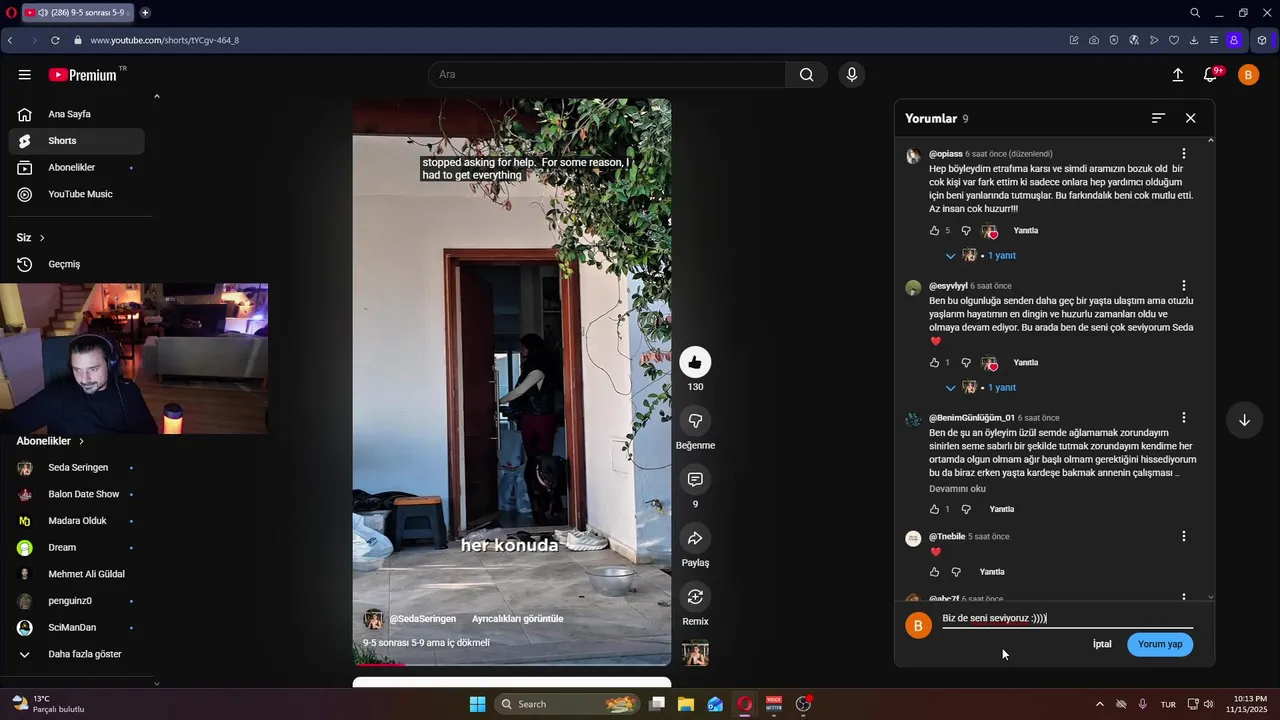Open @SedaSeringen channel link on video

pyautogui.click(x=422, y=619)
